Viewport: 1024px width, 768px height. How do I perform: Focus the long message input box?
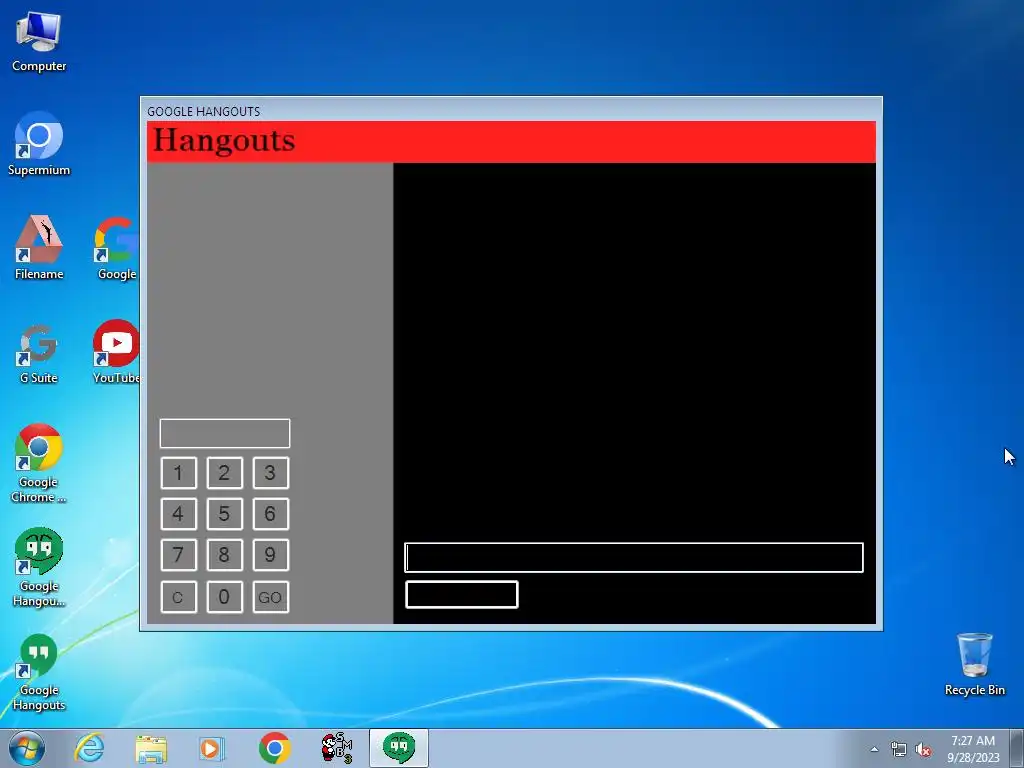pos(634,558)
